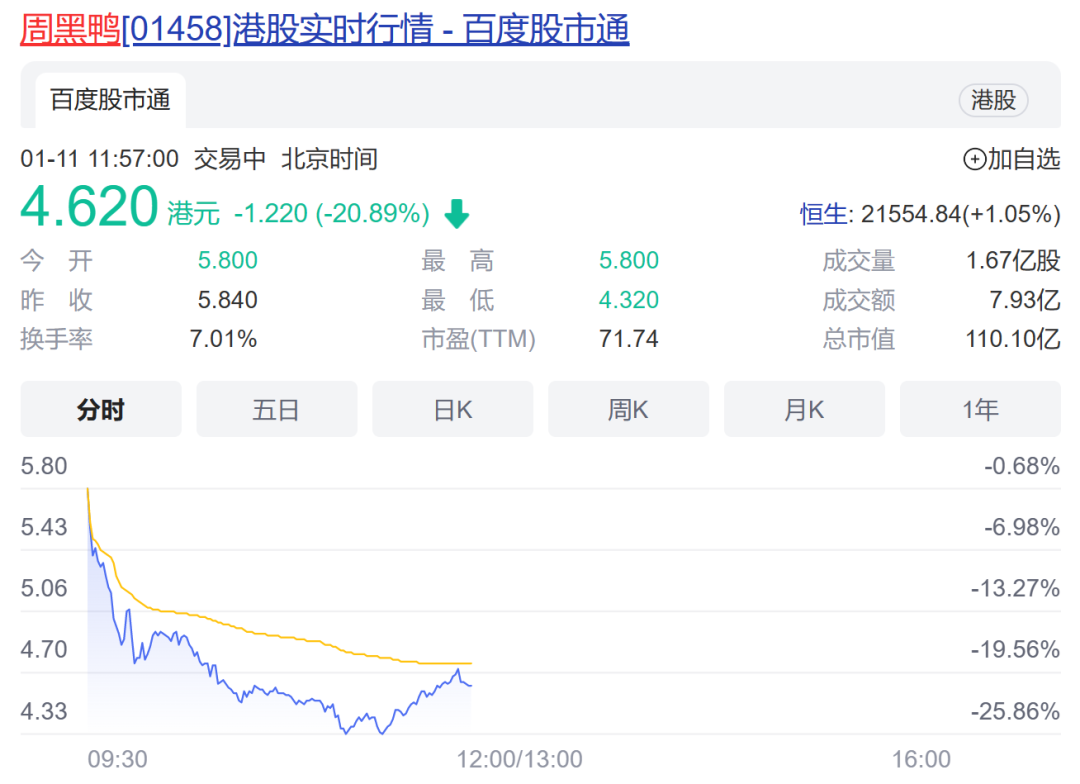Click the 12:00/13:00 time axis label

pos(519,759)
